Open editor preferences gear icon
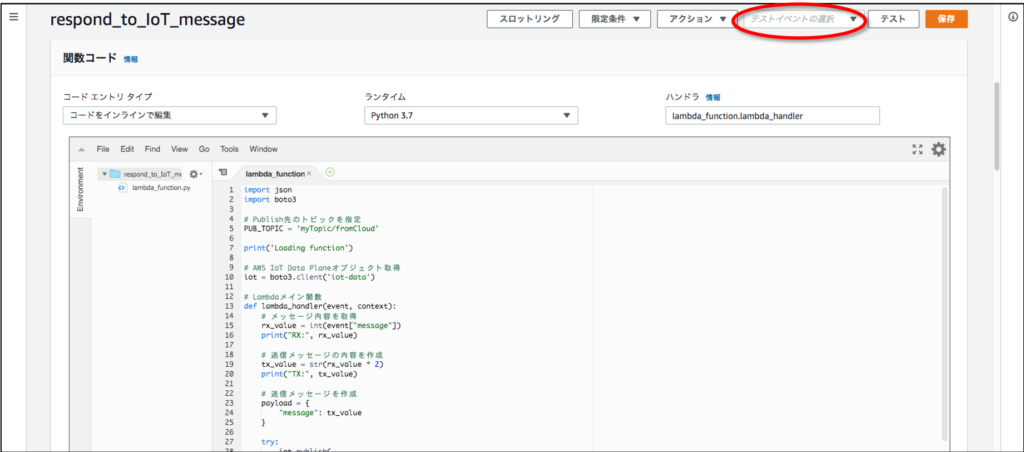The image size is (1024, 452). click(x=938, y=149)
